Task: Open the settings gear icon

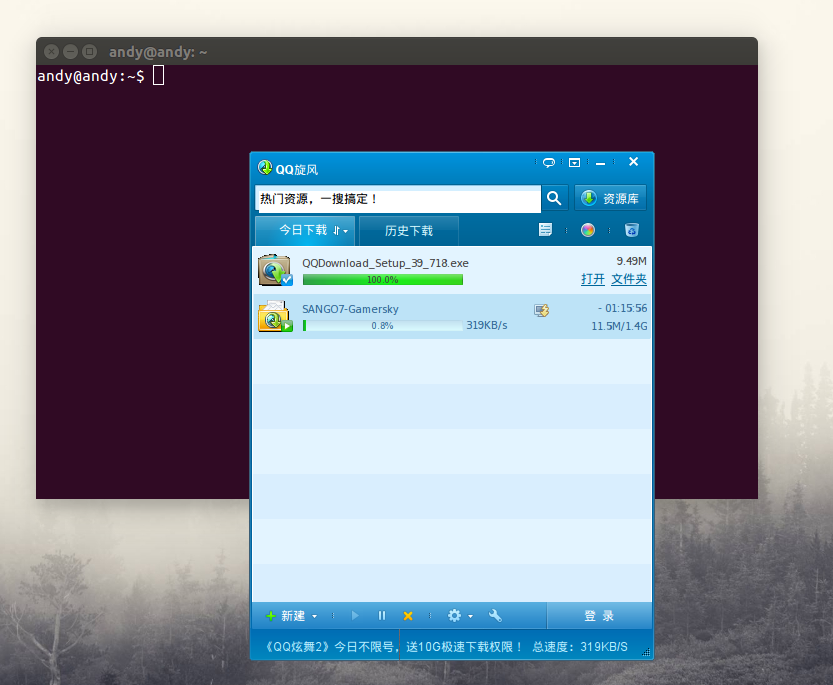Action: pos(454,615)
